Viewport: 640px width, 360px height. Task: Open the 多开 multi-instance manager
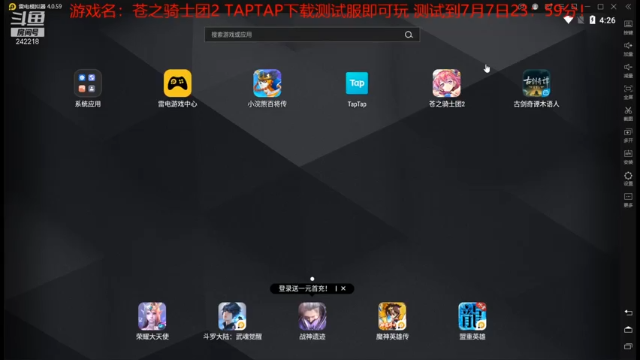[628, 135]
